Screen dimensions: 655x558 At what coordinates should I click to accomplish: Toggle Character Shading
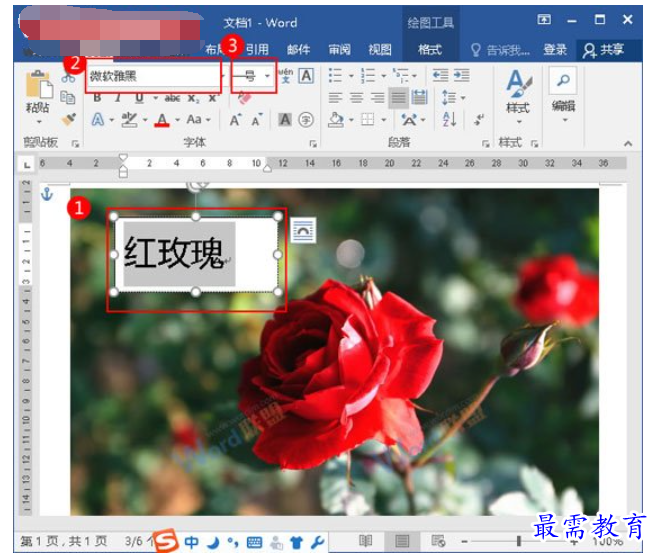point(285,120)
